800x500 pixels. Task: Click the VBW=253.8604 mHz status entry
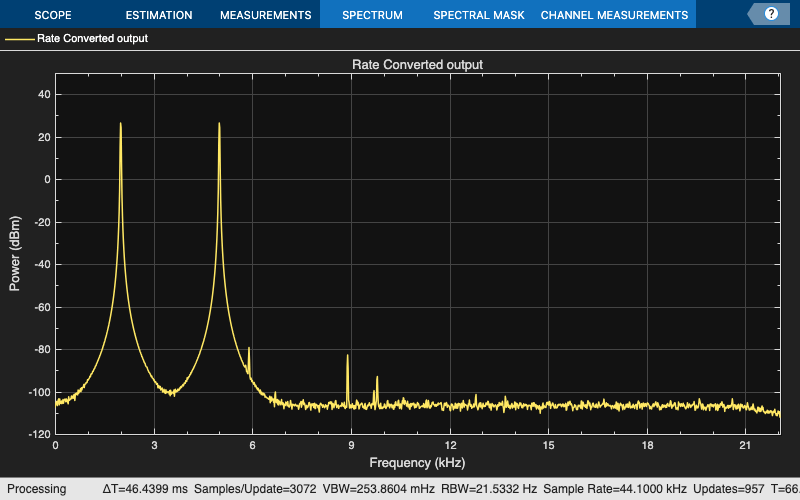(379, 489)
